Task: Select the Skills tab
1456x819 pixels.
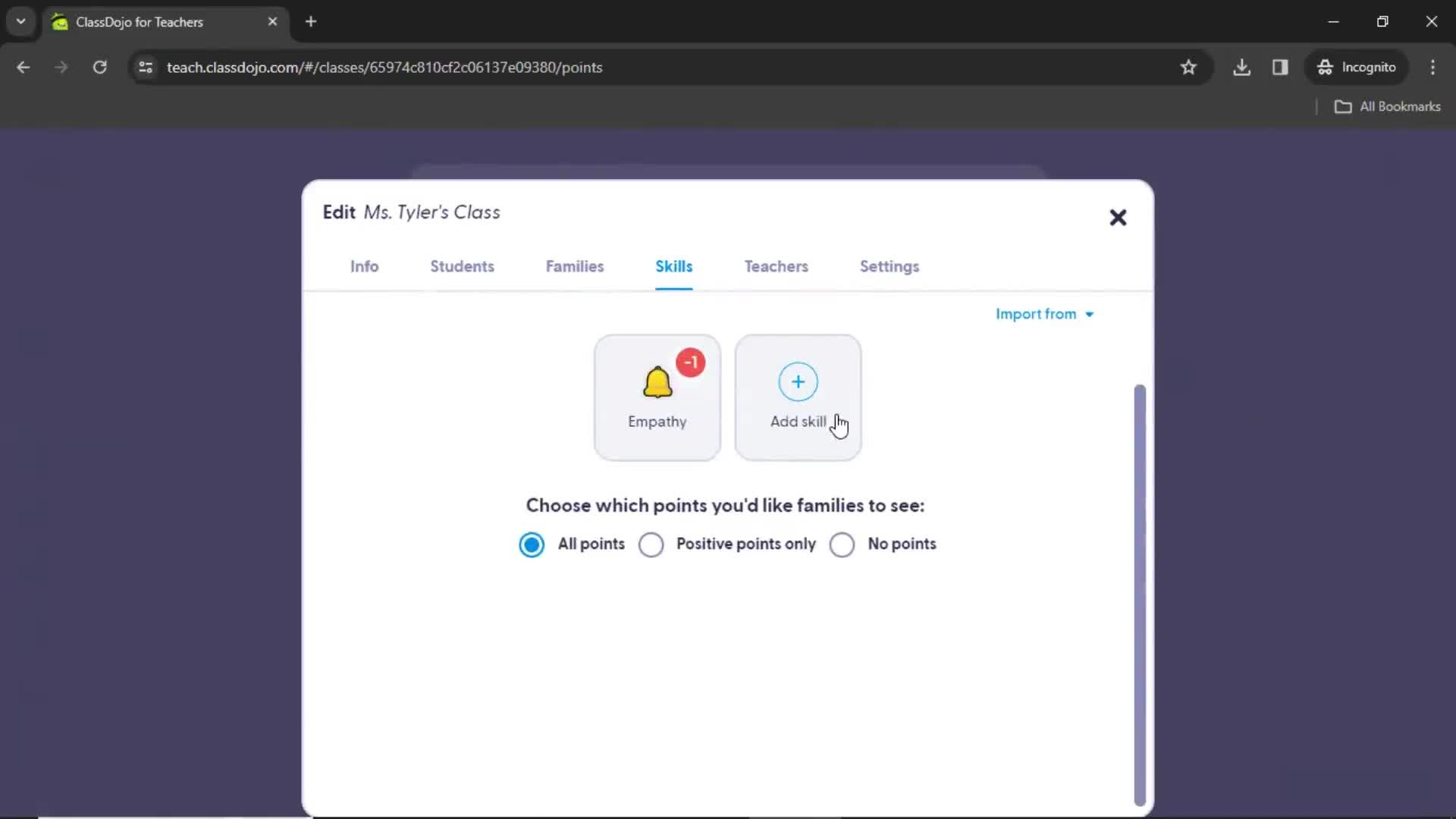Action: (x=673, y=266)
